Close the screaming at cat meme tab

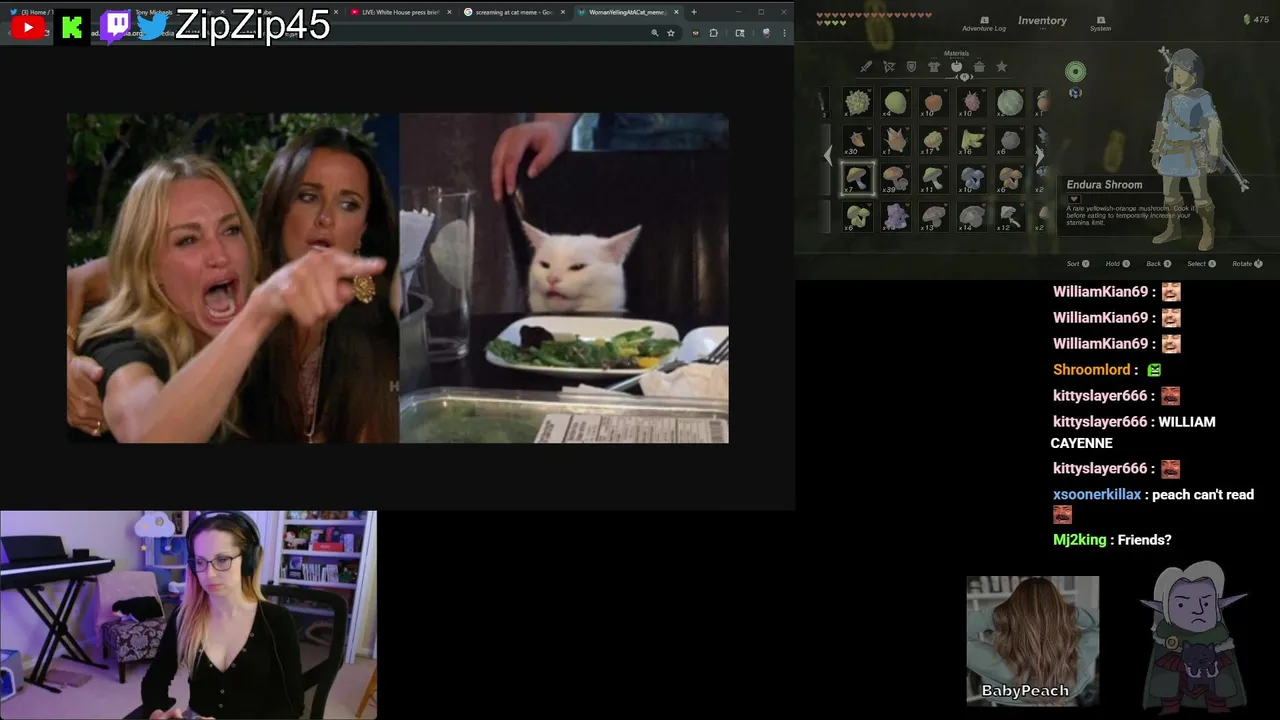coord(563,12)
